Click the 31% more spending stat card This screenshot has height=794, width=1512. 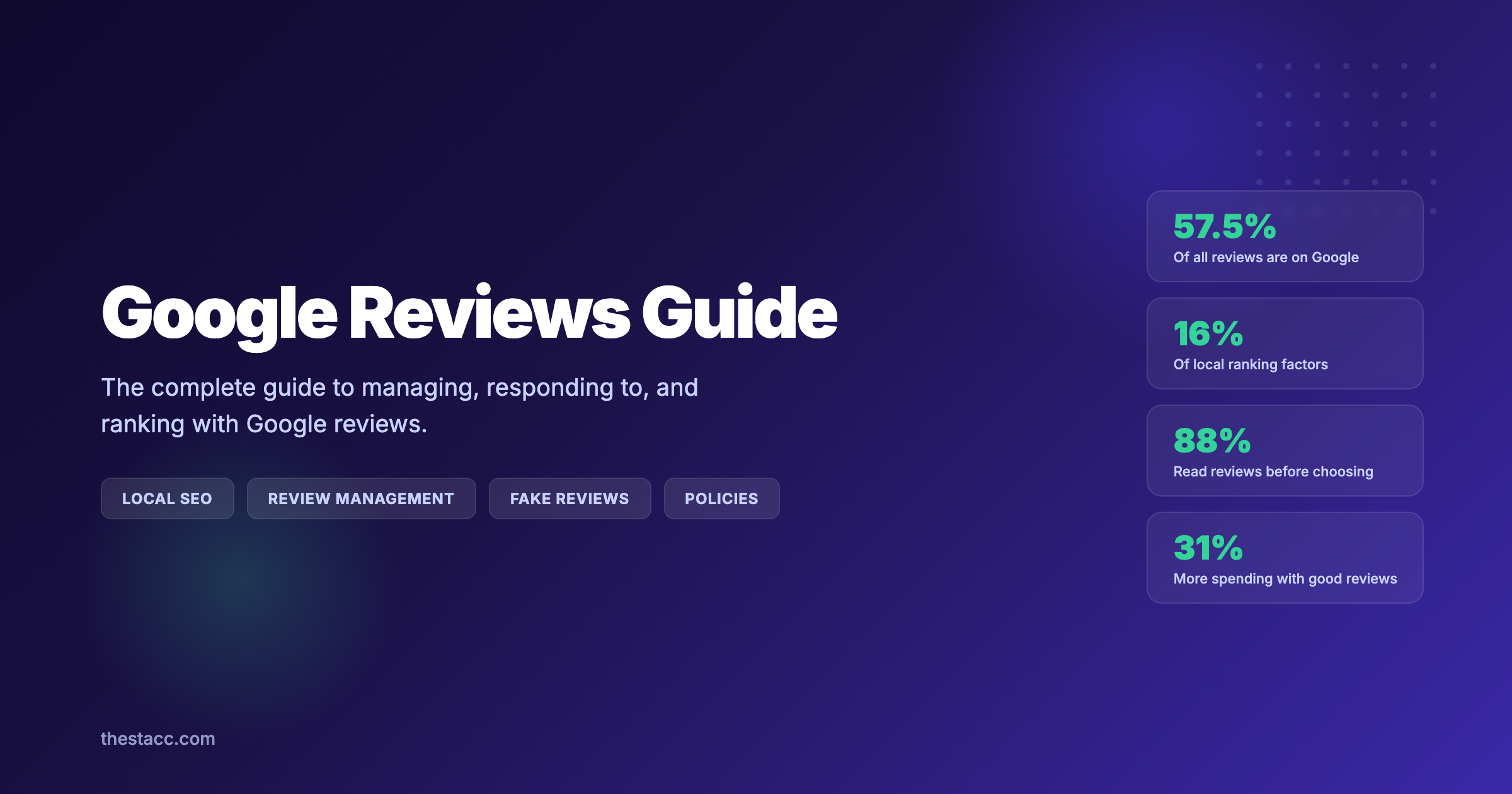1284,558
